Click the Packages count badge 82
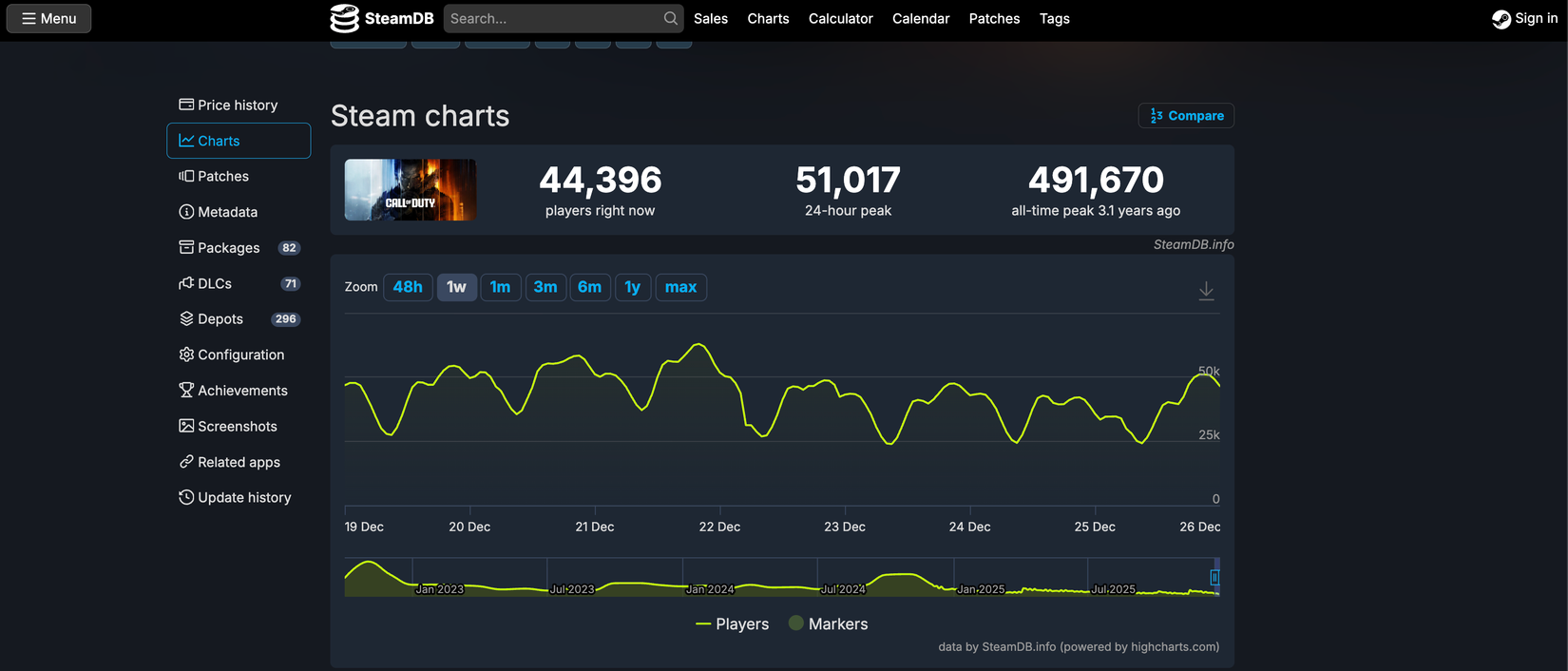 (x=289, y=248)
